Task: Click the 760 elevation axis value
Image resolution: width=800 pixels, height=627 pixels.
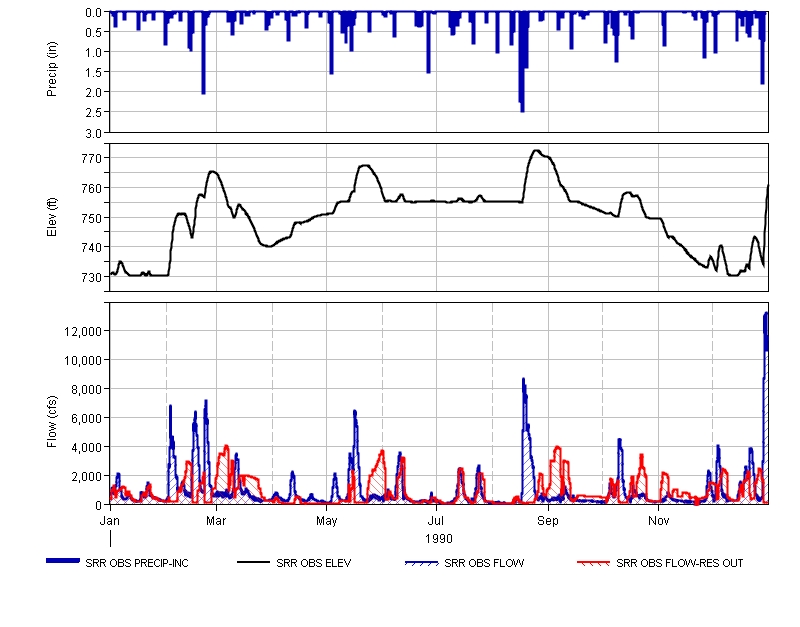Action: (92, 188)
